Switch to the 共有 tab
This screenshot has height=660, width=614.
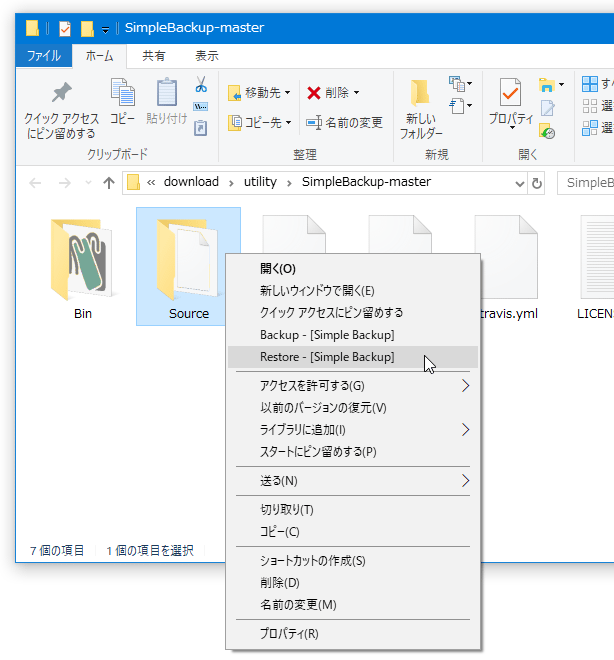pos(154,56)
